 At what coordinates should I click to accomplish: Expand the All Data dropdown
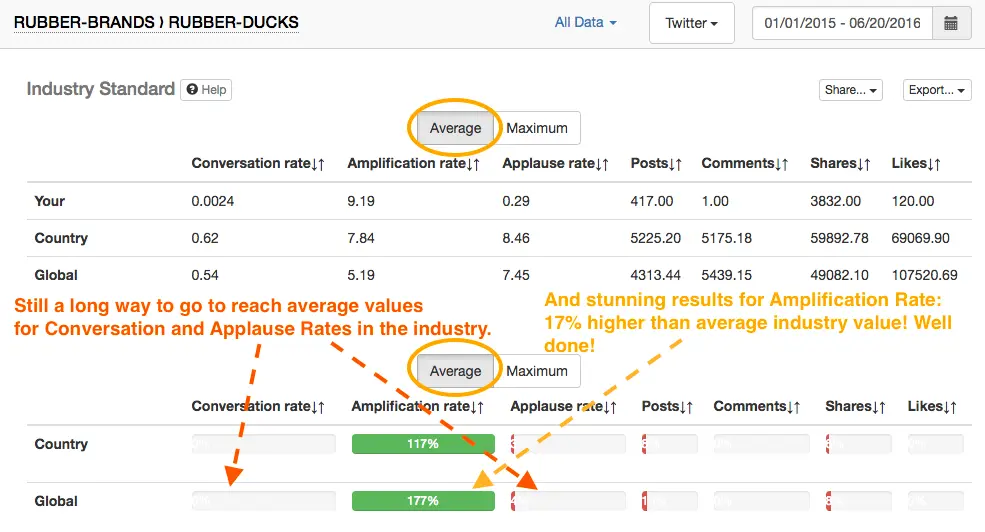586,22
